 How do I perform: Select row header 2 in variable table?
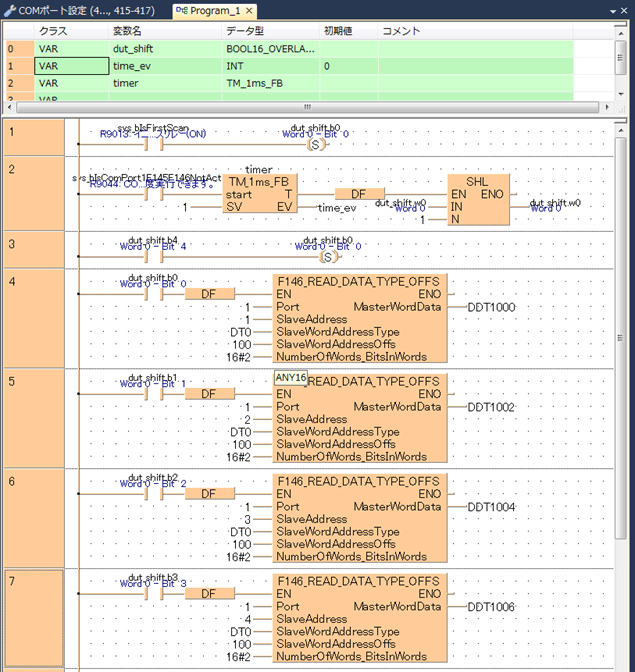point(12,83)
